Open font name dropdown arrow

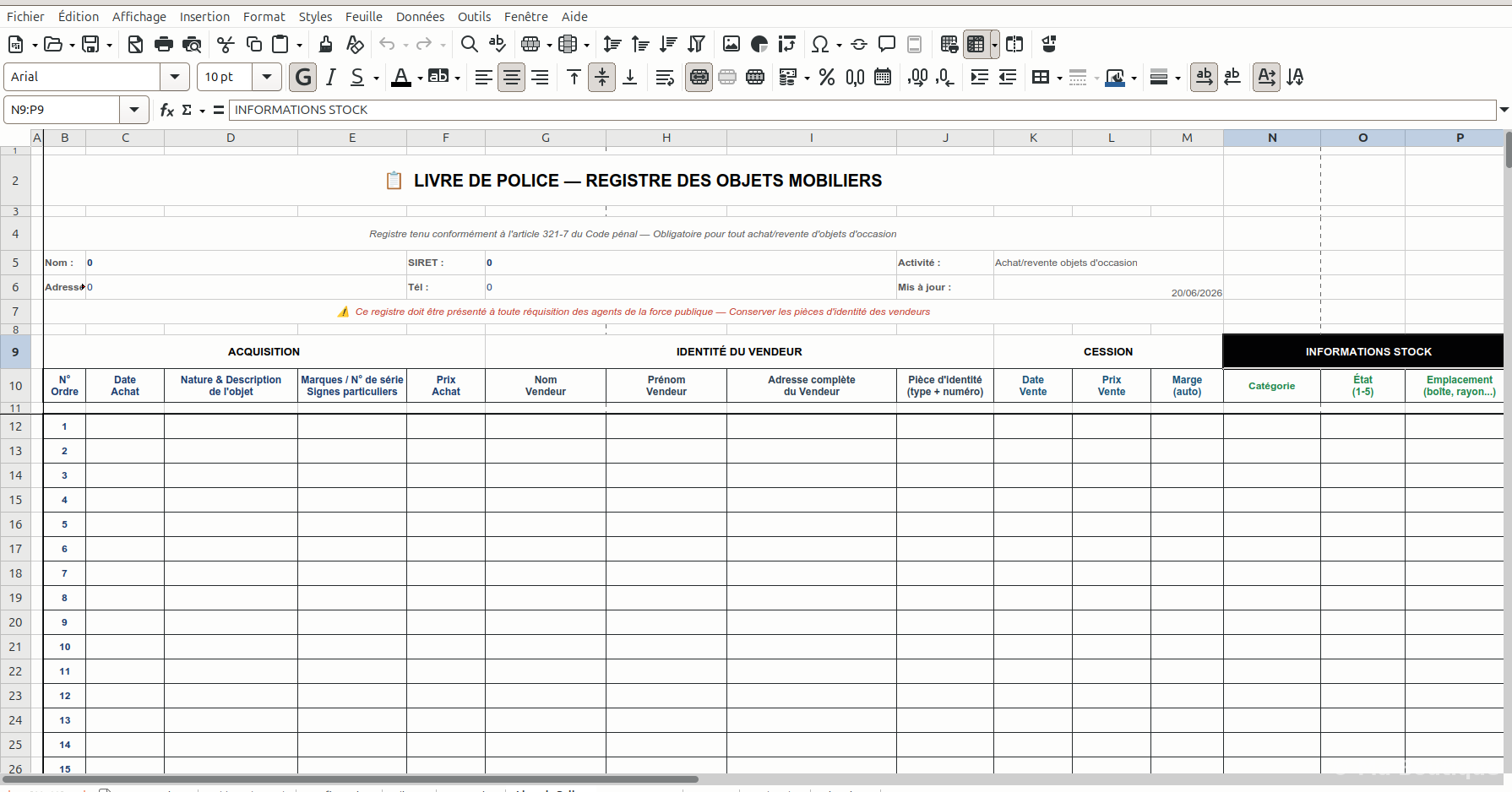coord(175,77)
